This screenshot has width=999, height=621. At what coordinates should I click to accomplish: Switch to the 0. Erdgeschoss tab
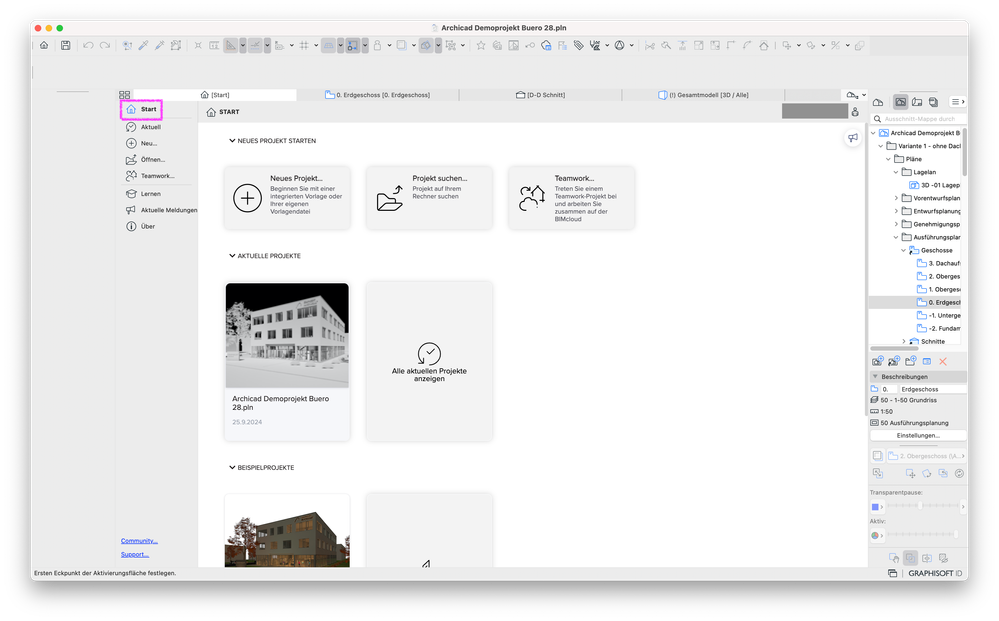coord(377,95)
